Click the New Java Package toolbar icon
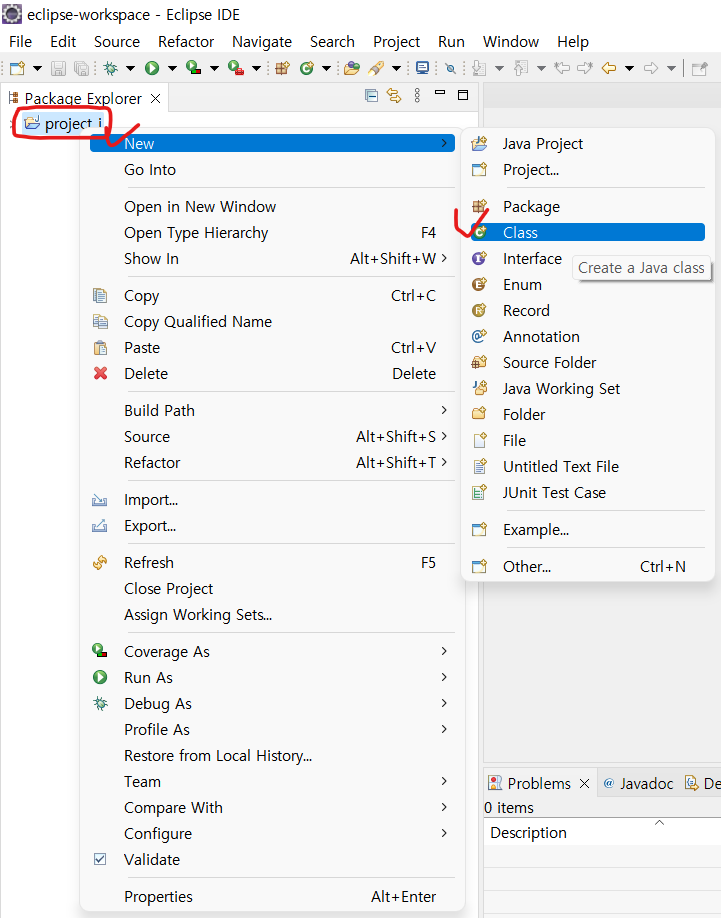 pyautogui.click(x=283, y=68)
